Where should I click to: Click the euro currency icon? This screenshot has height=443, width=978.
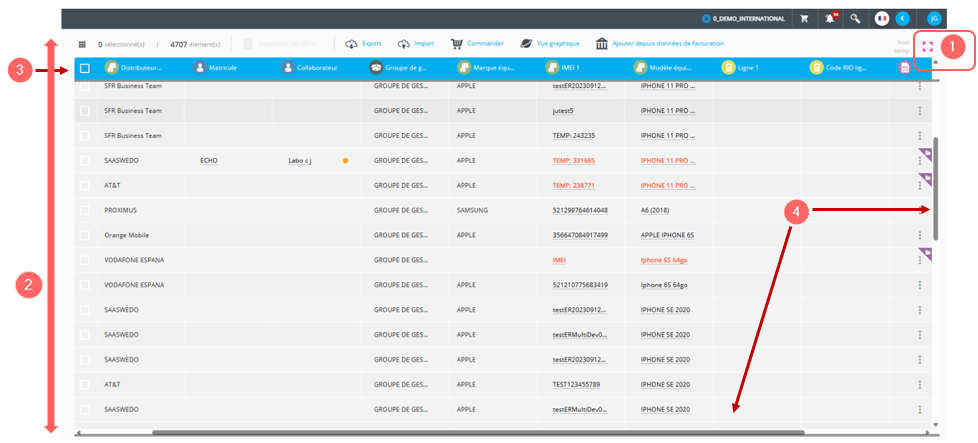click(x=903, y=18)
